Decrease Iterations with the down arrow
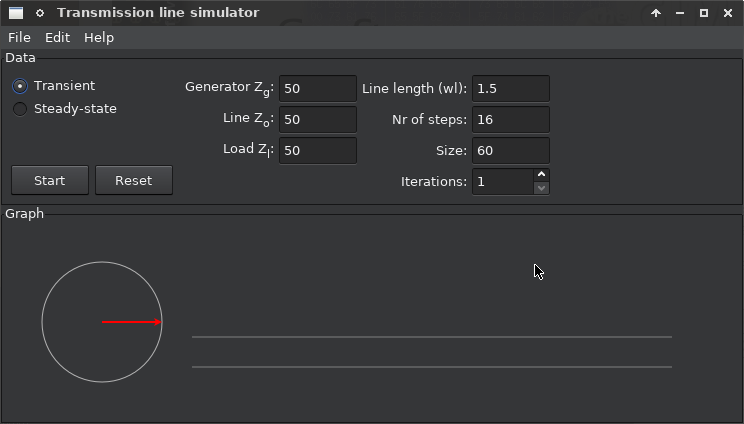 [541, 188]
